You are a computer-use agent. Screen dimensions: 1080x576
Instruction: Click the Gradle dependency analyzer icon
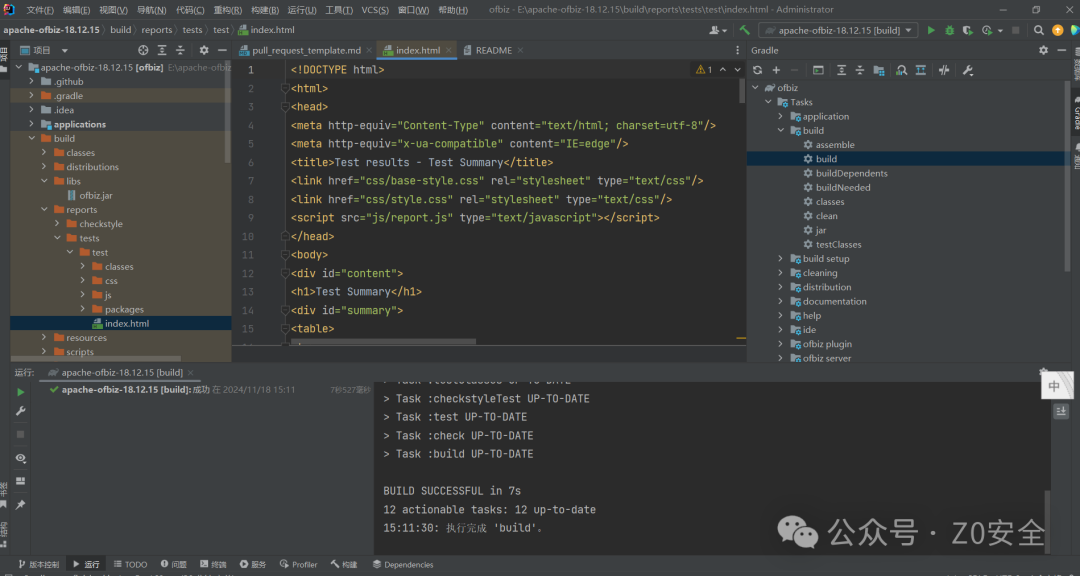[902, 70]
